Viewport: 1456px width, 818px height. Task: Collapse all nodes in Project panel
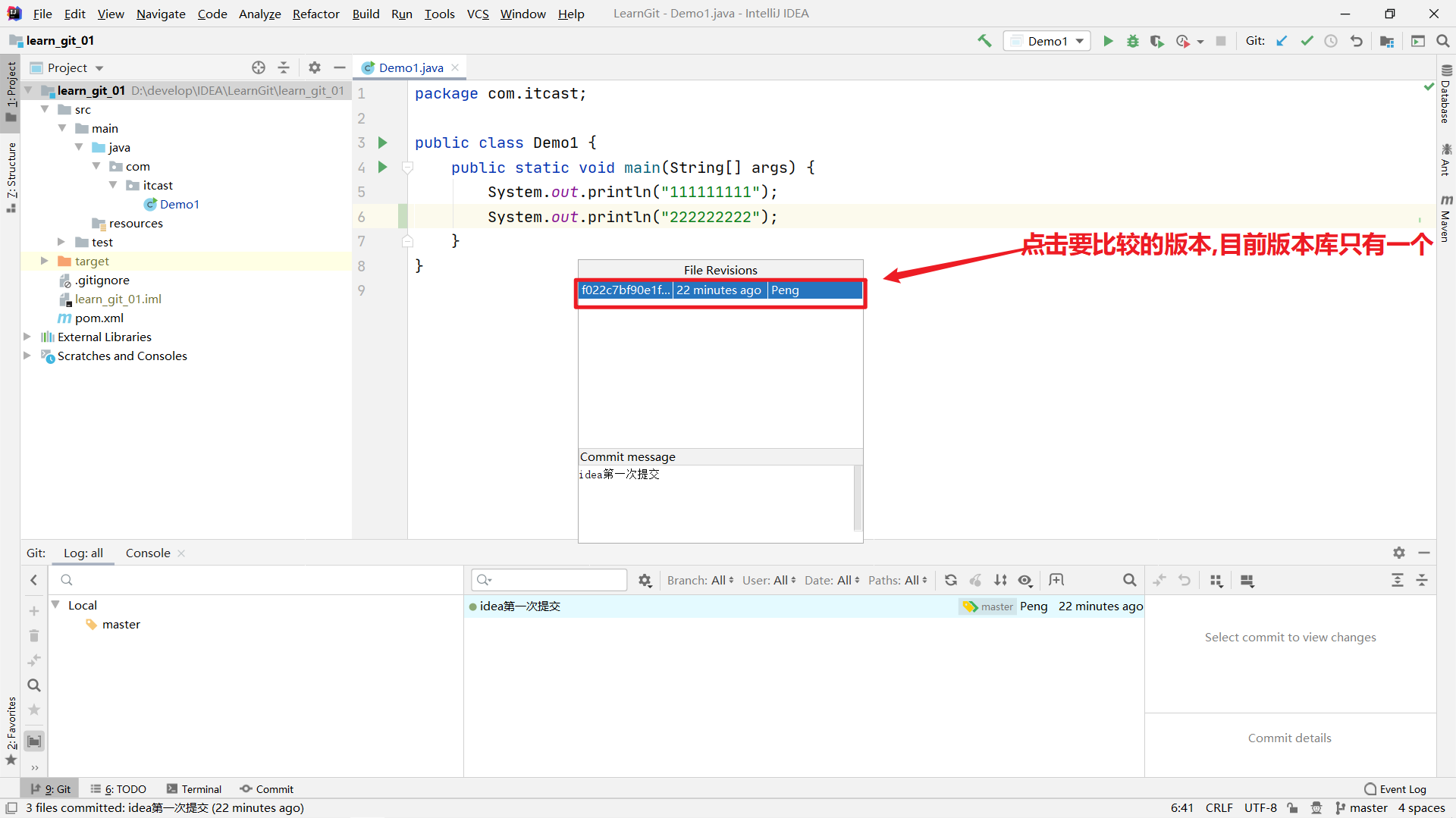284,67
